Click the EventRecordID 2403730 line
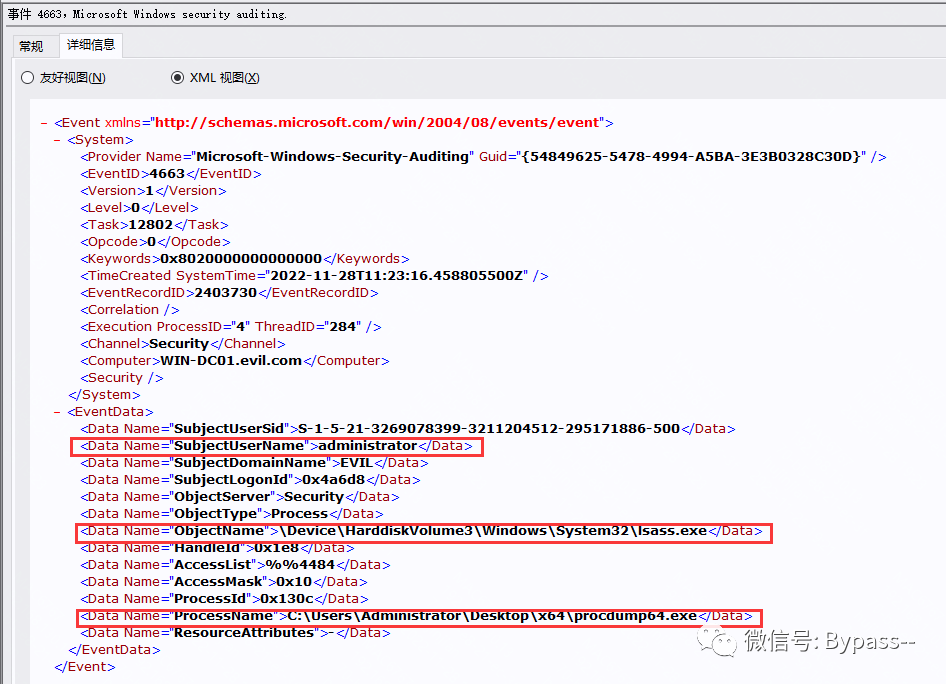The height and width of the screenshot is (684, 946). click(x=229, y=293)
